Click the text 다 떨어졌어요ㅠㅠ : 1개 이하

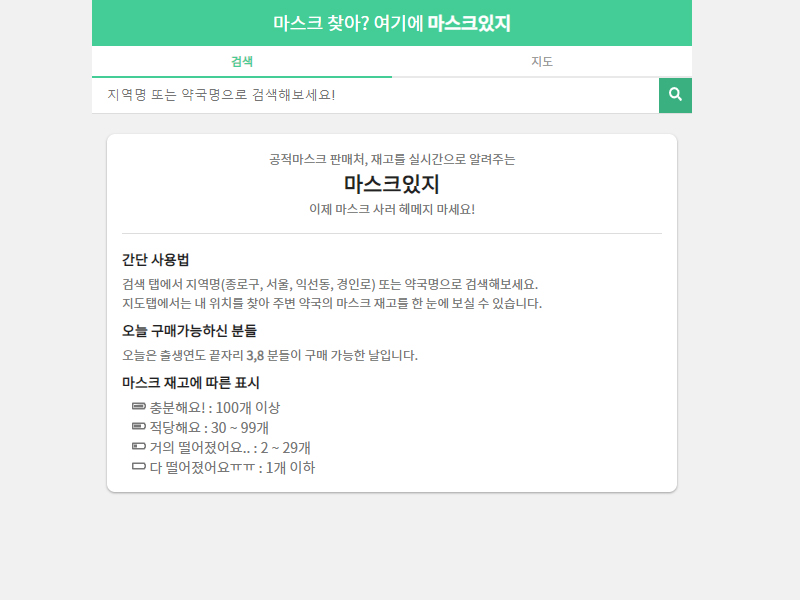pyautogui.click(x=232, y=467)
